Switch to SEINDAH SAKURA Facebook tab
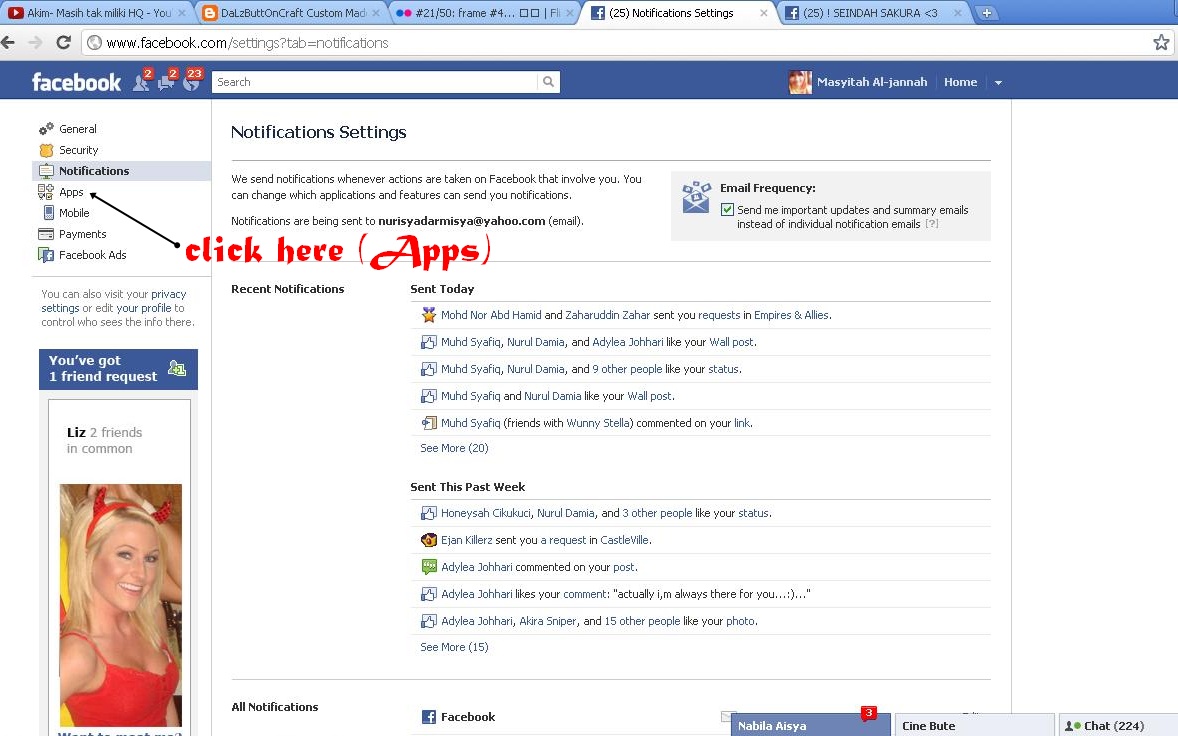This screenshot has height=736, width=1178. 873,13
